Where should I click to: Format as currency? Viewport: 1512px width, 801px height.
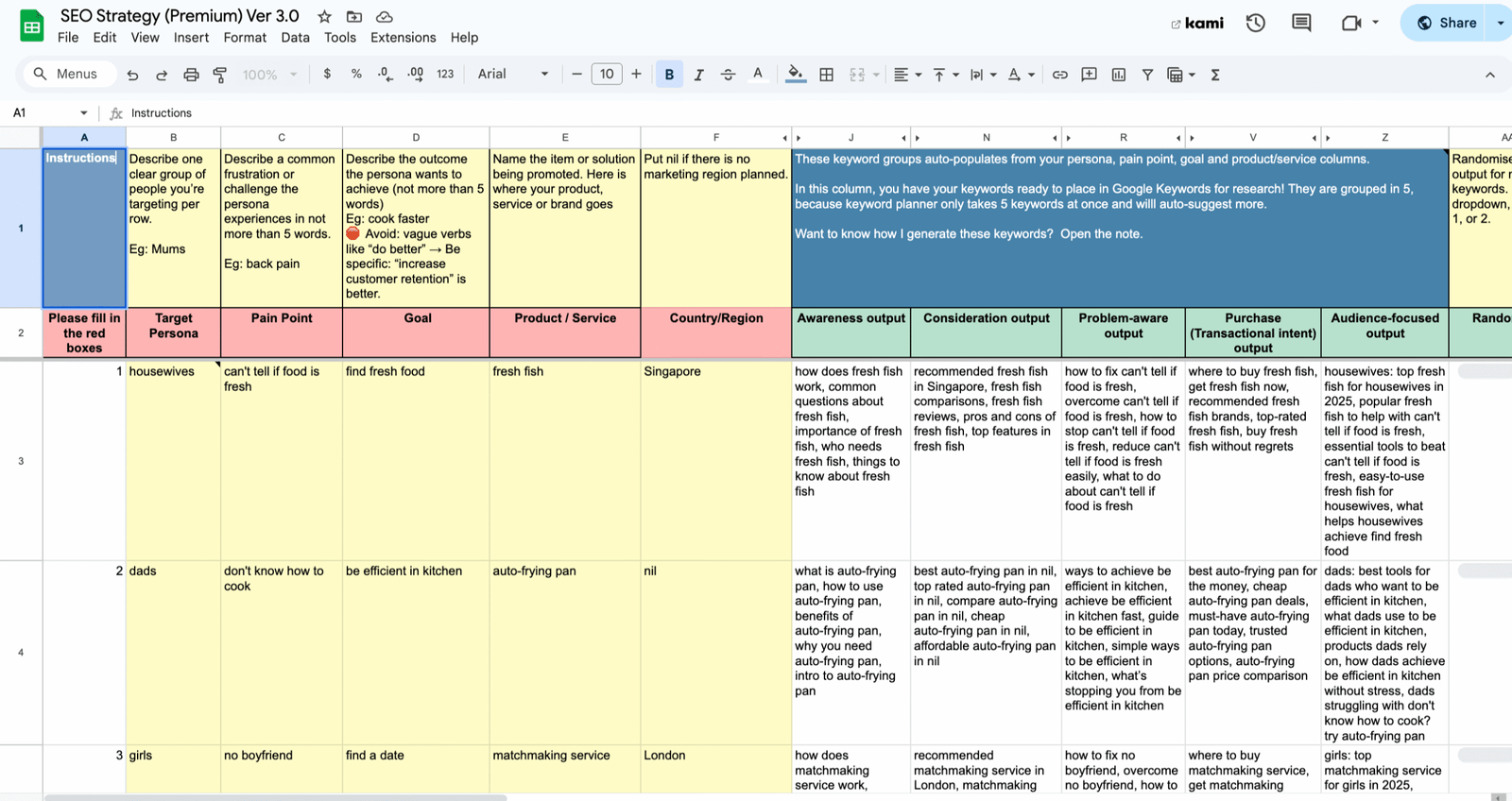tap(327, 74)
